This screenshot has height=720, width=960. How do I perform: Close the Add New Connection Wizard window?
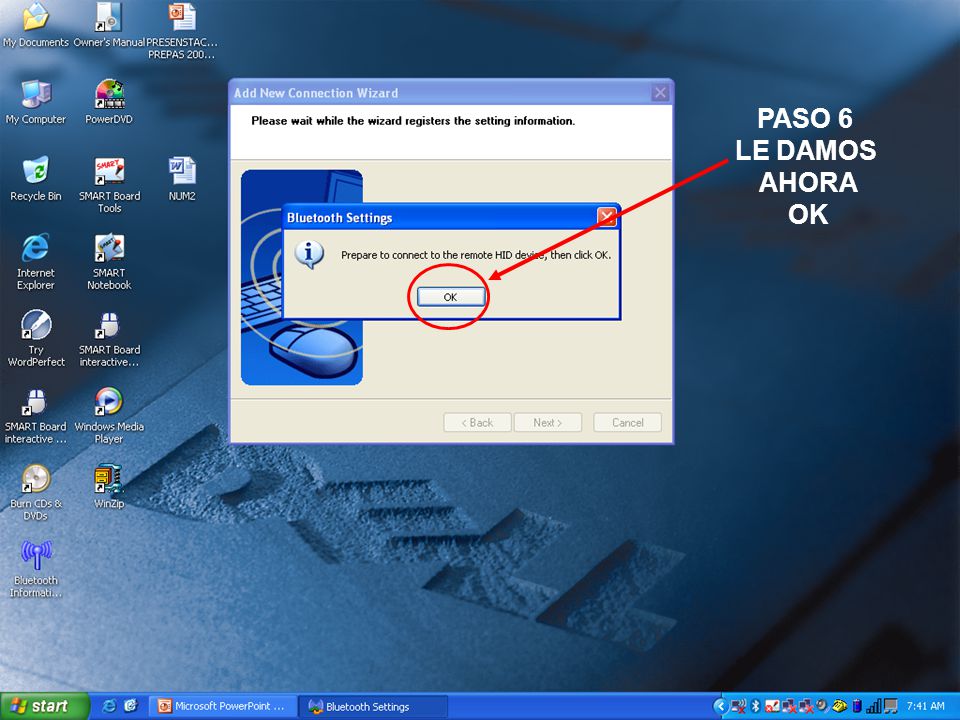click(x=659, y=93)
